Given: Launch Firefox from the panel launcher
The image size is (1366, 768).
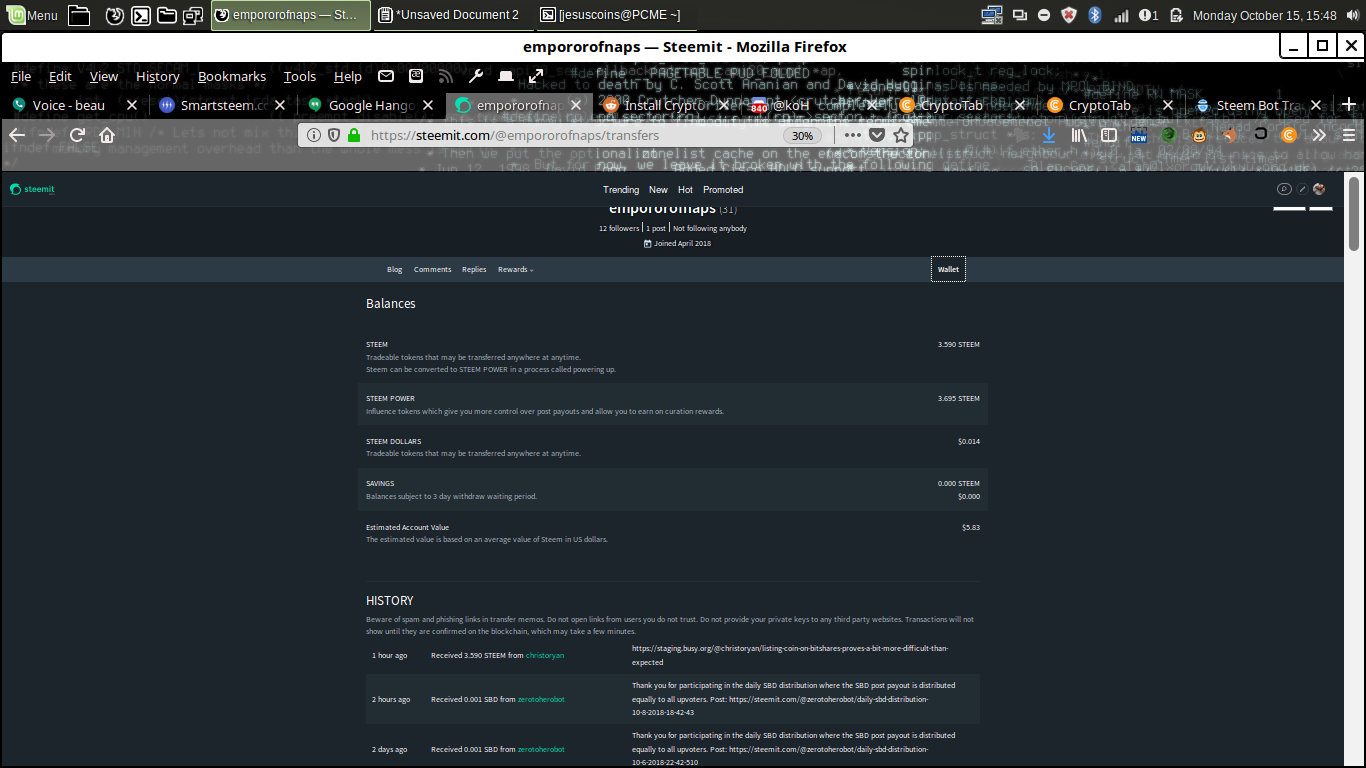Looking at the screenshot, I should [116, 15].
